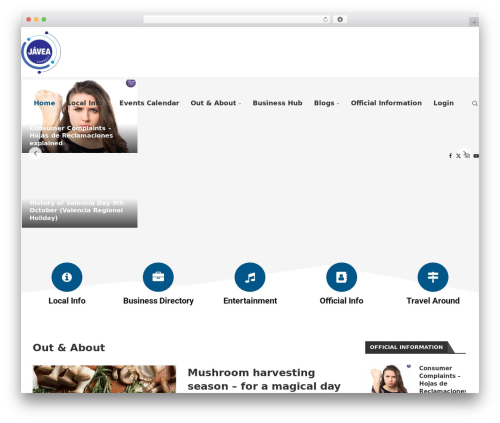This screenshot has width=500, height=423.
Task: Open the Official Information menu item
Action: pyautogui.click(x=386, y=103)
